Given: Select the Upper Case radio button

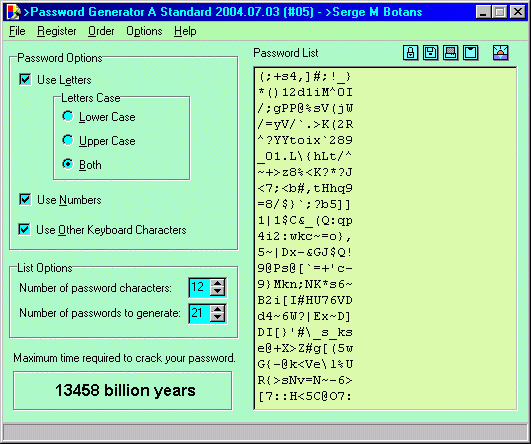Looking at the screenshot, I should click(68, 140).
